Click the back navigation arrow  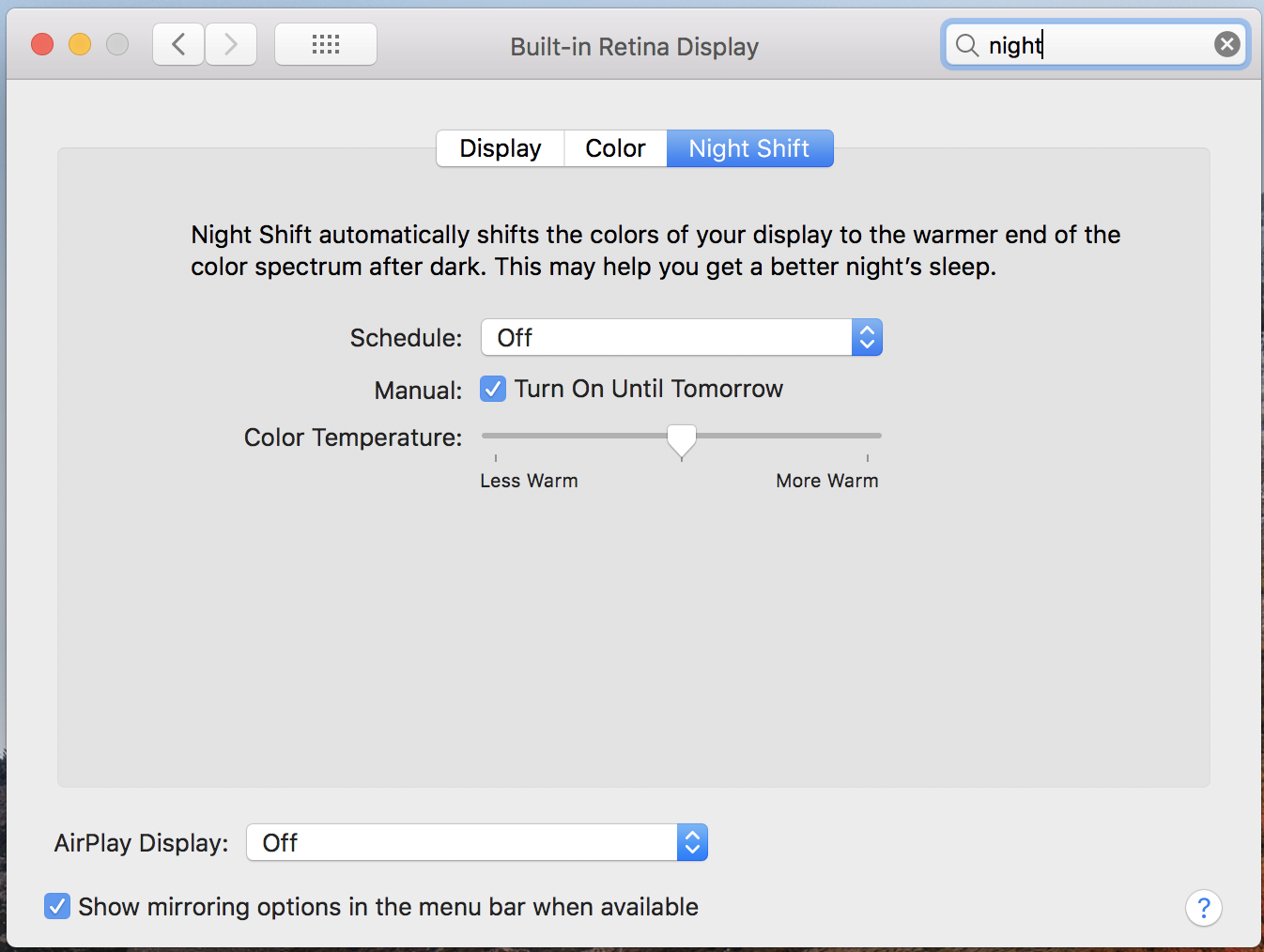click(x=178, y=44)
